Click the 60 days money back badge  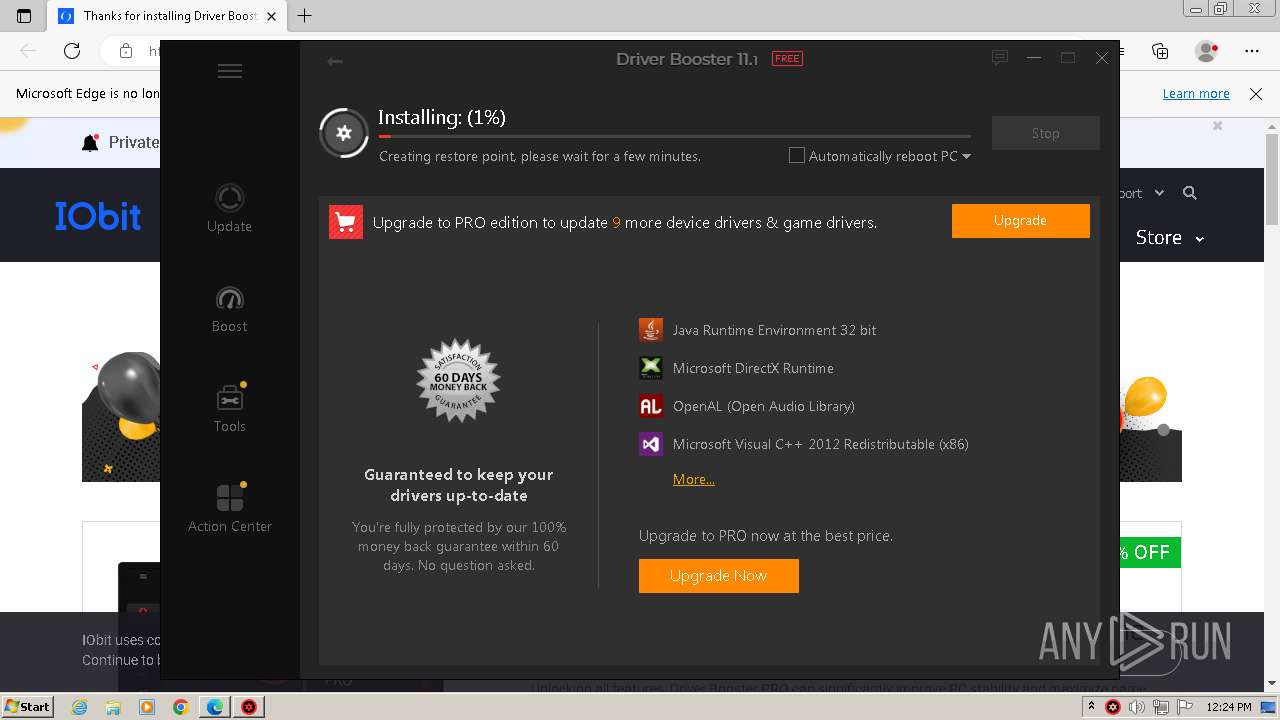[458, 380]
